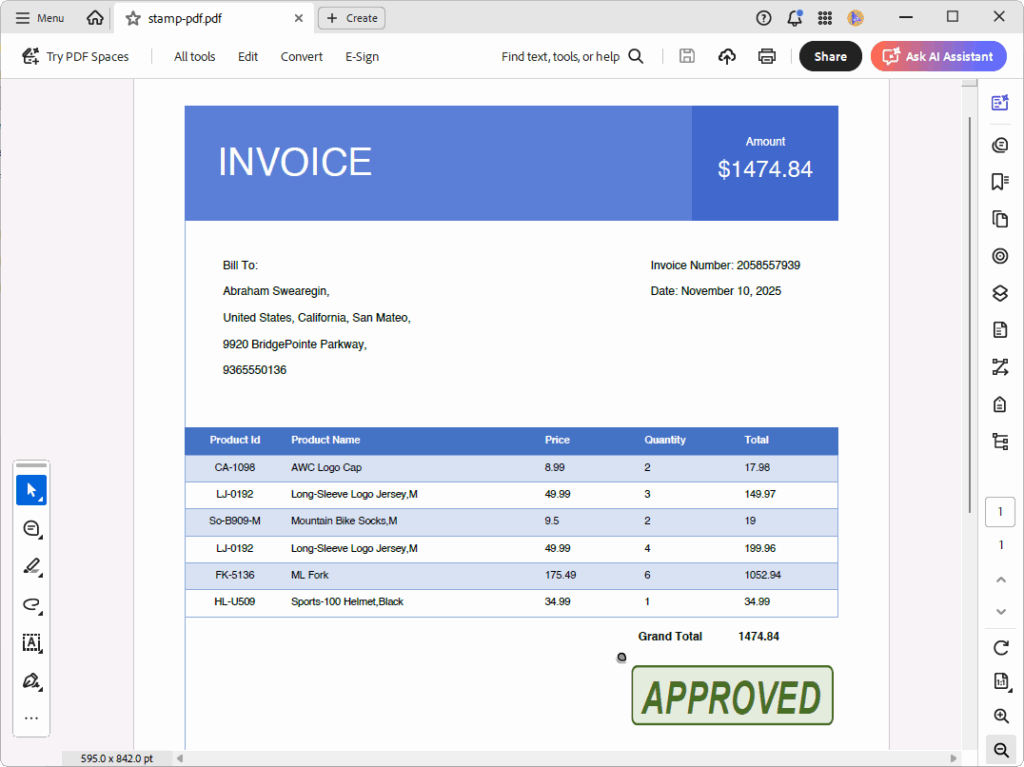The image size is (1024, 767).
Task: Expand the sign tool options in the left toolbar
Action: pos(31,681)
